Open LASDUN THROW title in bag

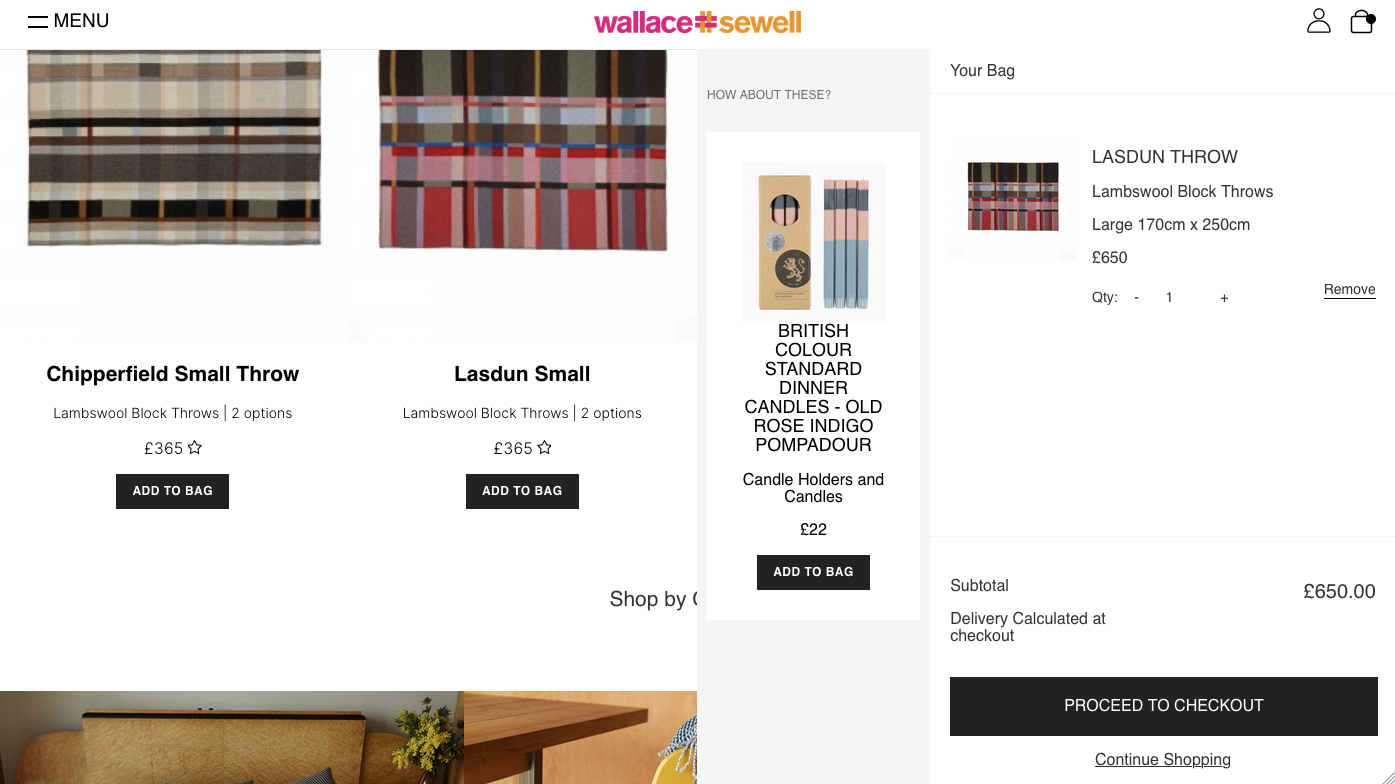point(1165,157)
